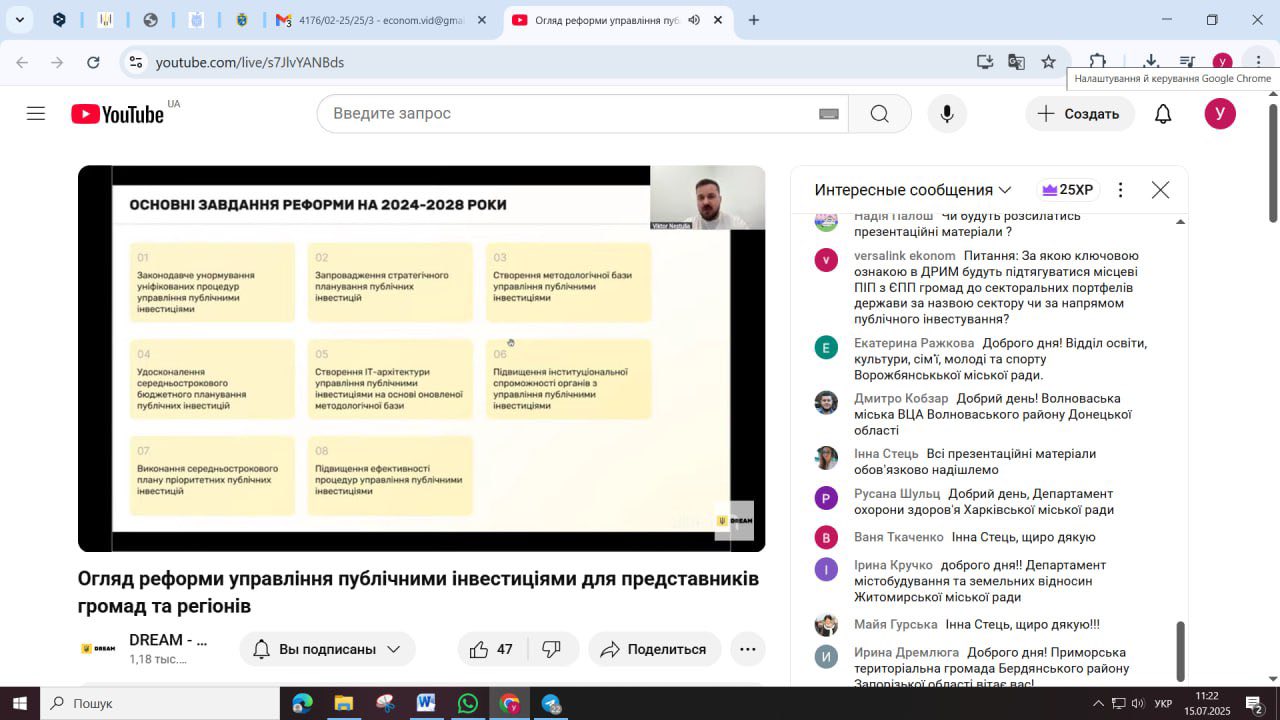The width and height of the screenshot is (1280, 720).
Task: Open the on-screen keyboard icon in search
Action: tap(828, 114)
